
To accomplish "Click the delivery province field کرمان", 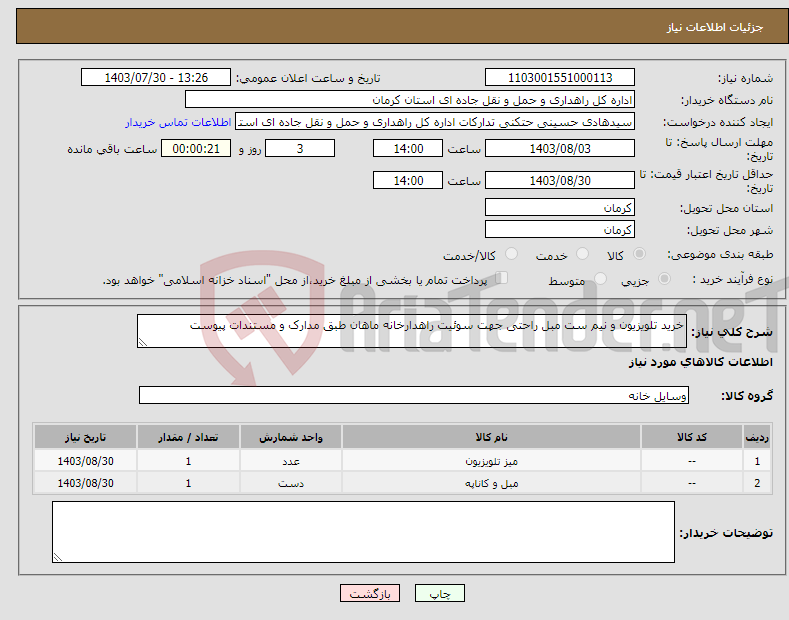I will pyautogui.click(x=560, y=207).
